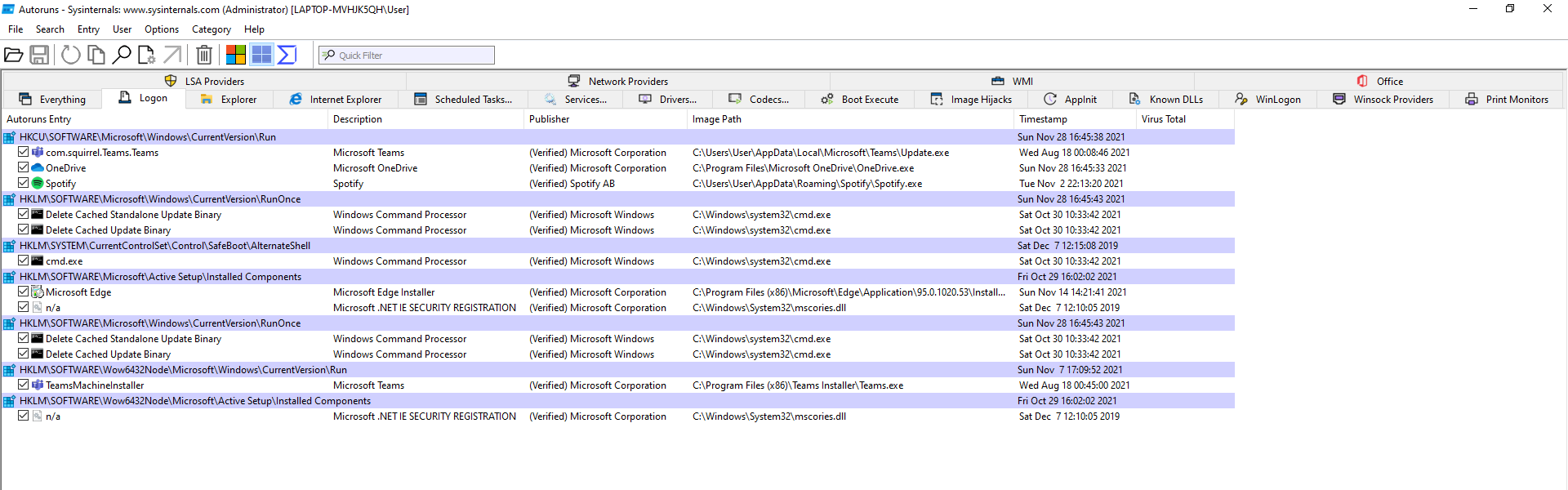Viewport: 1568px width, 490px height.
Task: Switch to the Image Hijacks tab
Action: [971, 100]
